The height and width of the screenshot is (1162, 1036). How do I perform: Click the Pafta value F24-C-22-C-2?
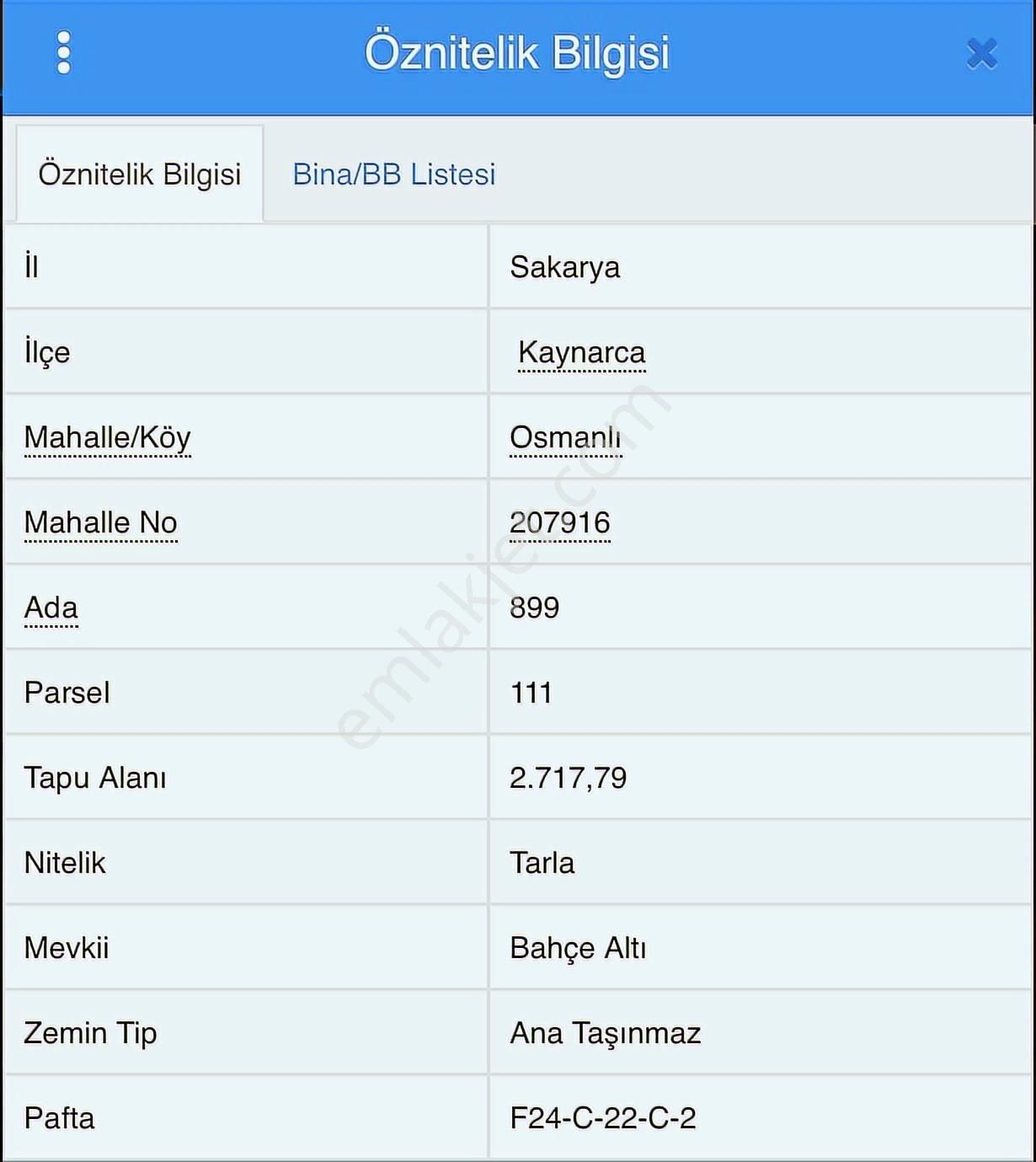point(603,1117)
